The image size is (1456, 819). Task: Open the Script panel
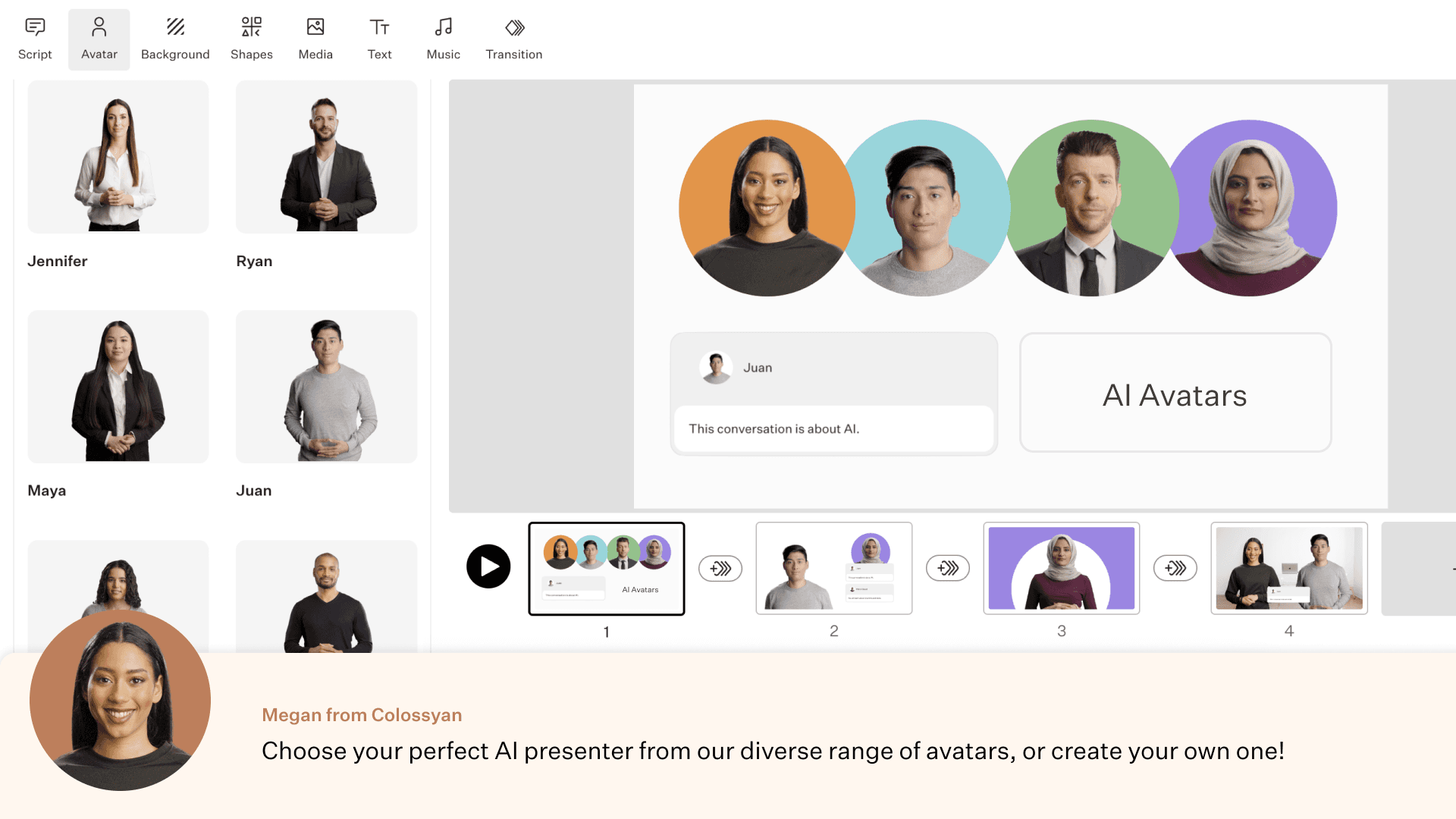pyautogui.click(x=35, y=38)
